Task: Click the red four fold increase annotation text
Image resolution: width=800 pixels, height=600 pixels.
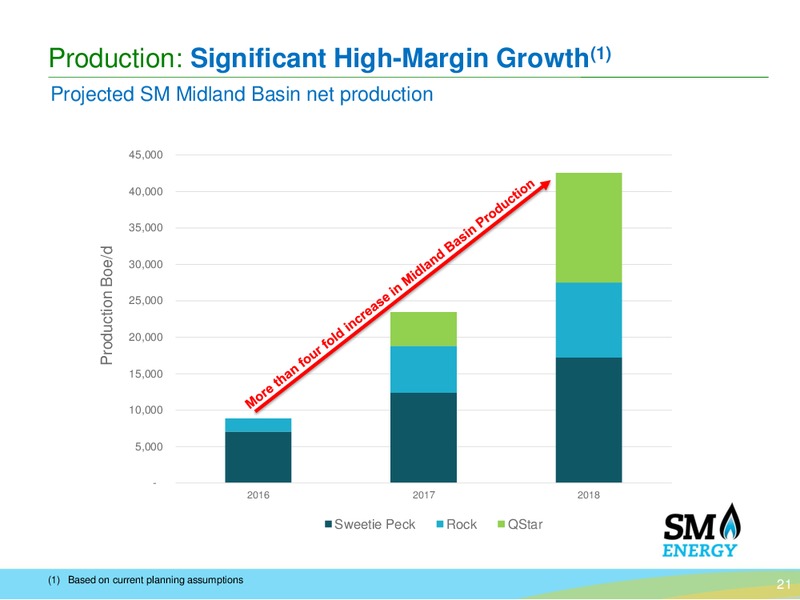Action: click(x=390, y=294)
